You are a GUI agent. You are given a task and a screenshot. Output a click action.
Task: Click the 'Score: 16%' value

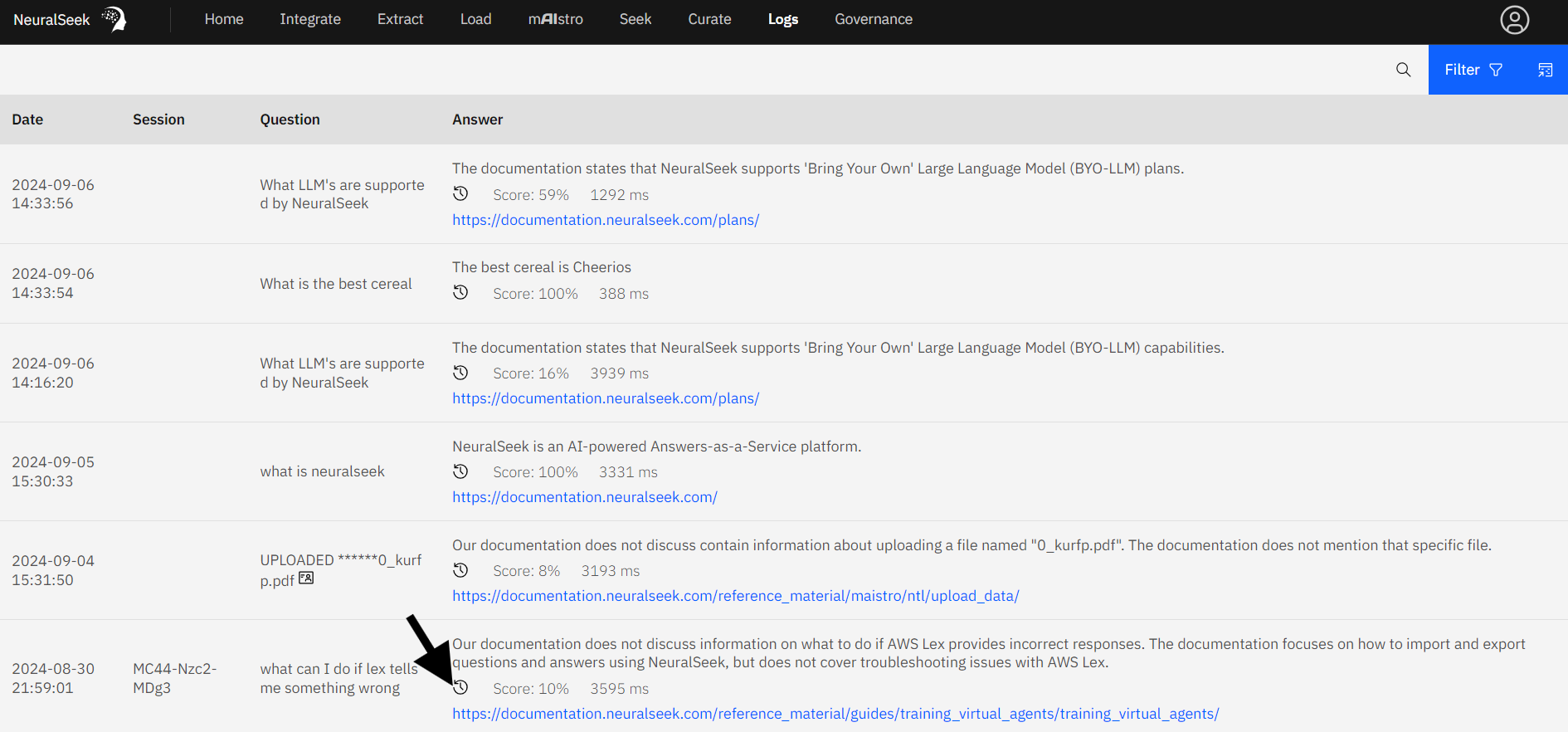pos(531,373)
